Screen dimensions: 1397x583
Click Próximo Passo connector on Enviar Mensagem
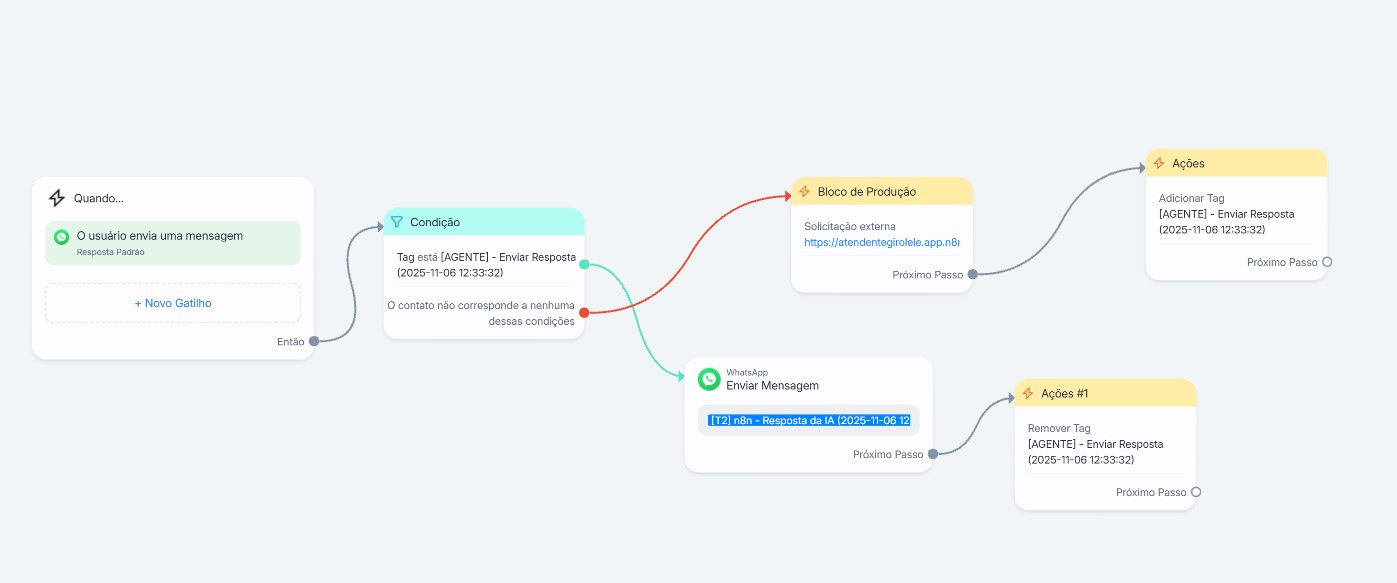[x=932, y=454]
